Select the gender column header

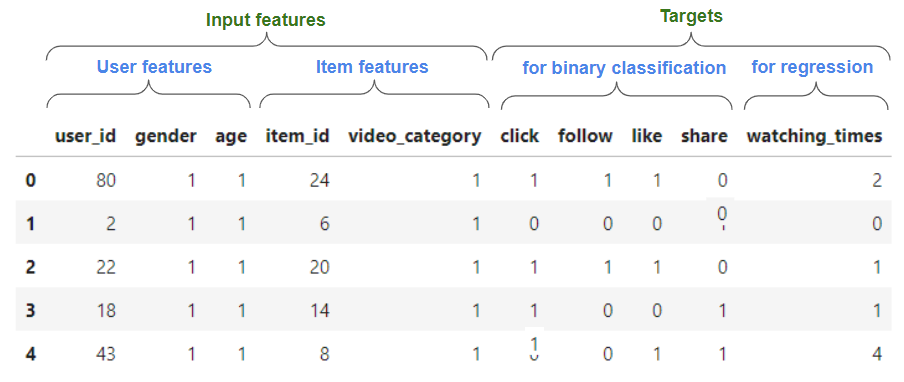coord(165,137)
